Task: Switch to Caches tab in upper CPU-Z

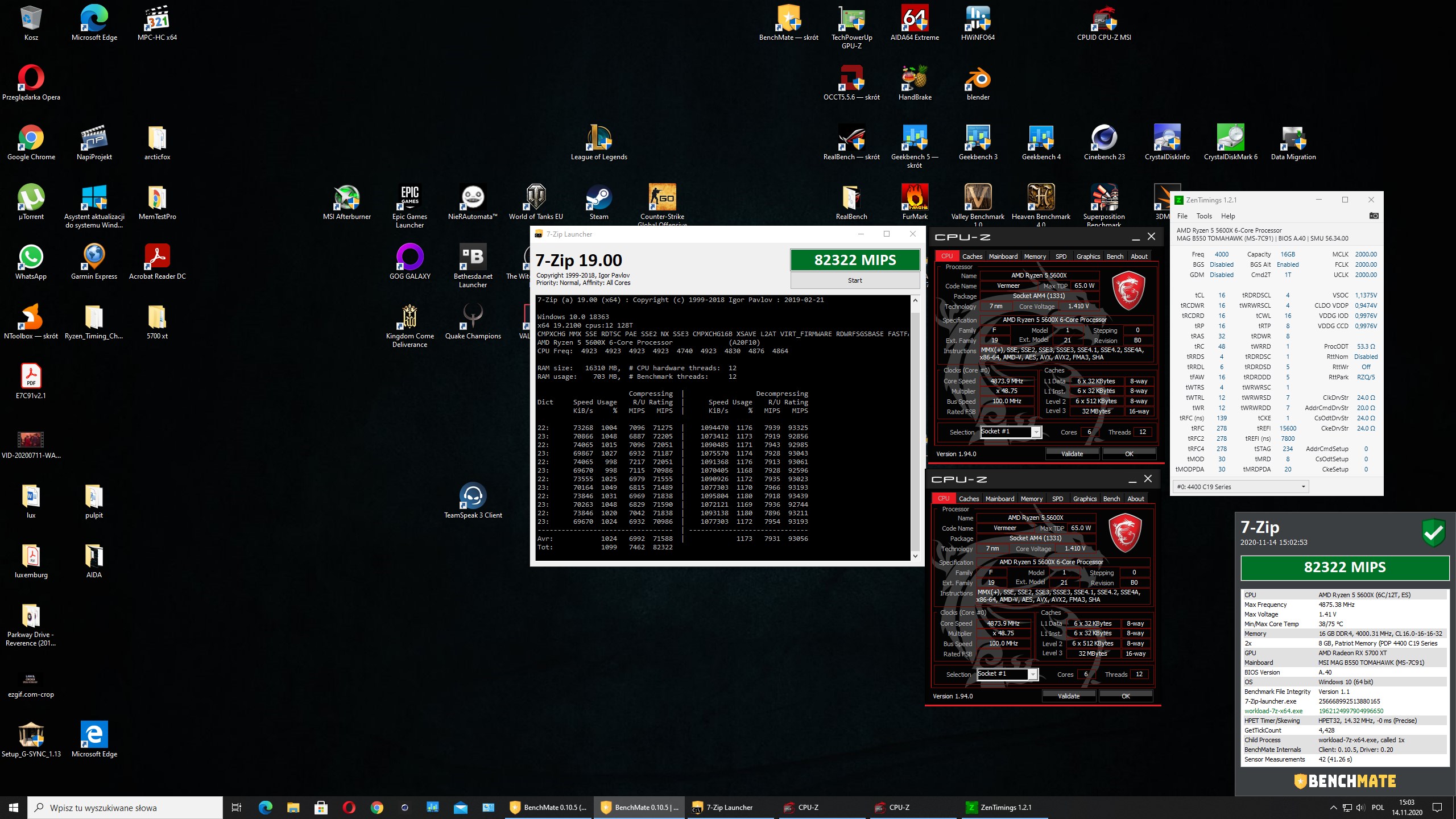Action: coord(972,257)
